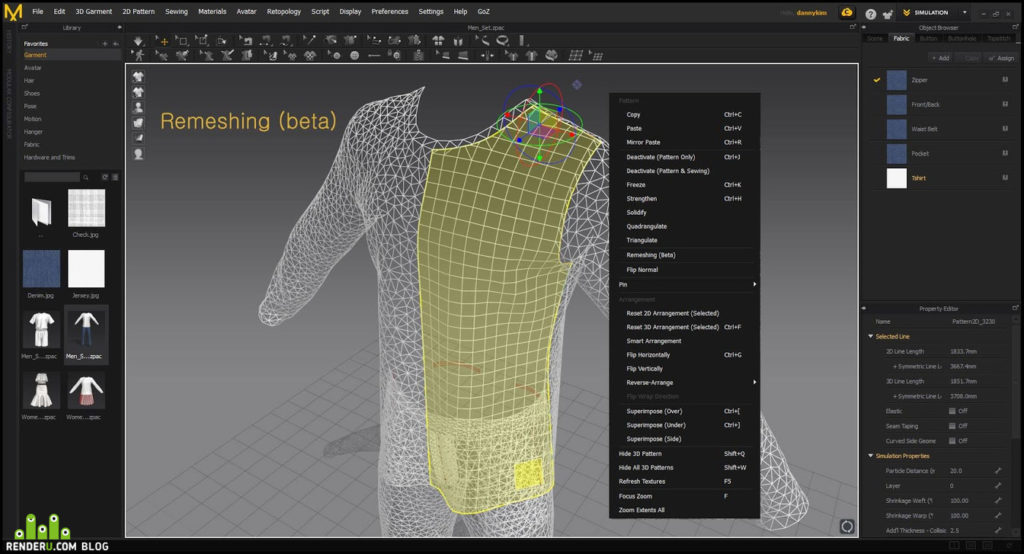Open Hardware and Trims in the Library
The width and height of the screenshot is (1024, 554).
[x=49, y=157]
